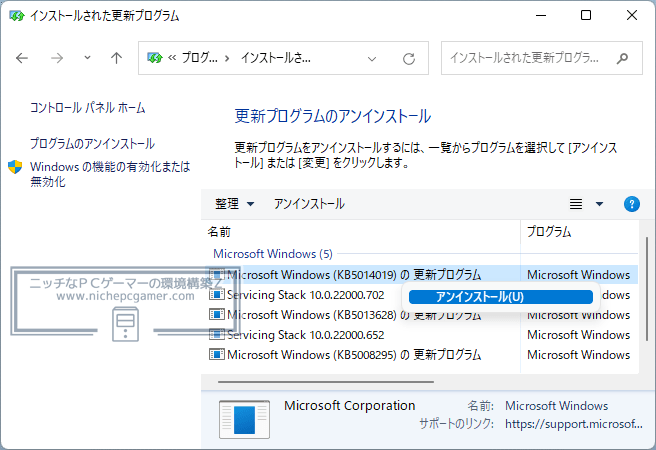The height and width of the screenshot is (450, 656).
Task: Click the shield icon beside Windows features
Action: coord(15,167)
